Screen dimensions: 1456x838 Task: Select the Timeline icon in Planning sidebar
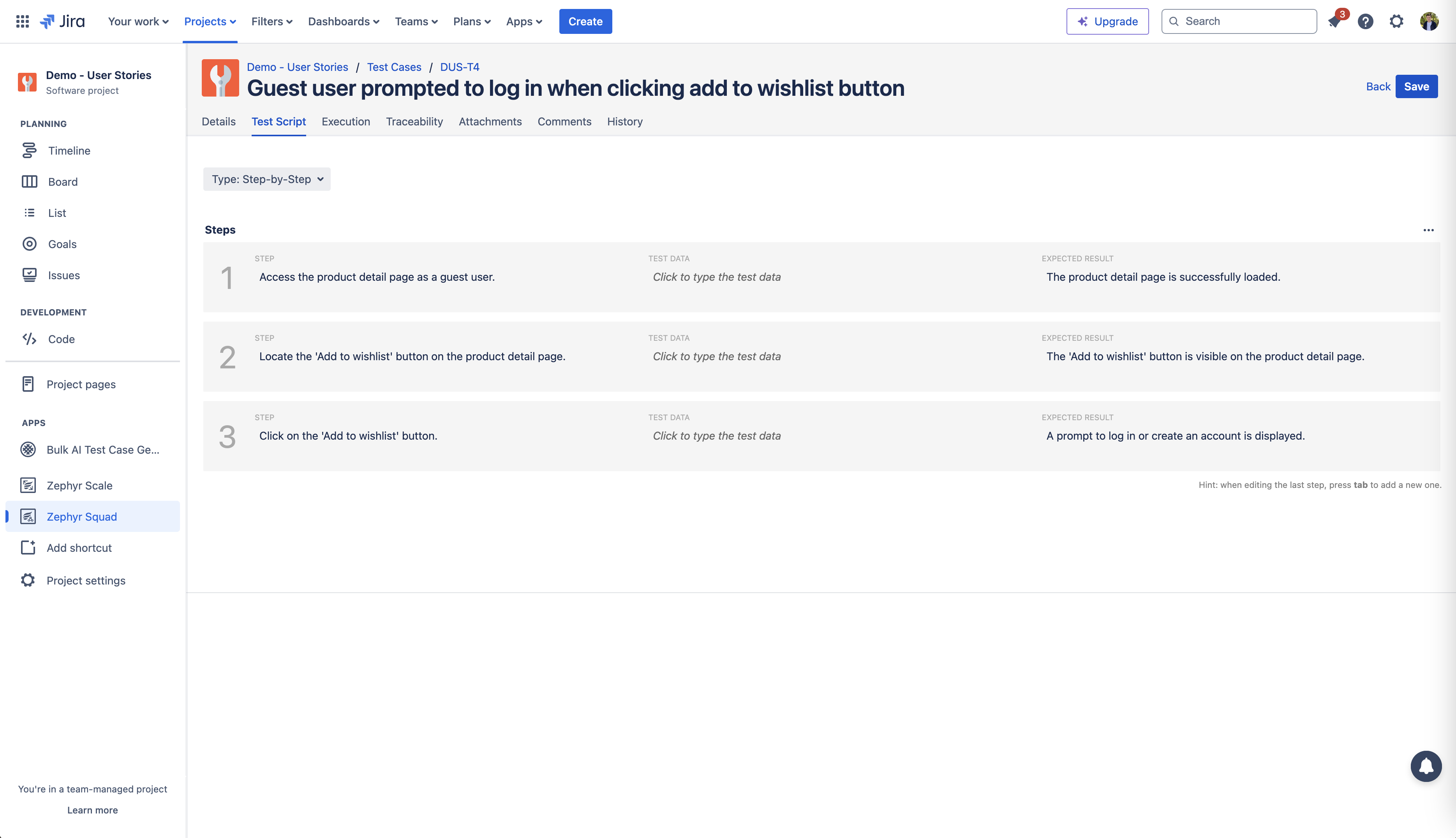coord(29,150)
